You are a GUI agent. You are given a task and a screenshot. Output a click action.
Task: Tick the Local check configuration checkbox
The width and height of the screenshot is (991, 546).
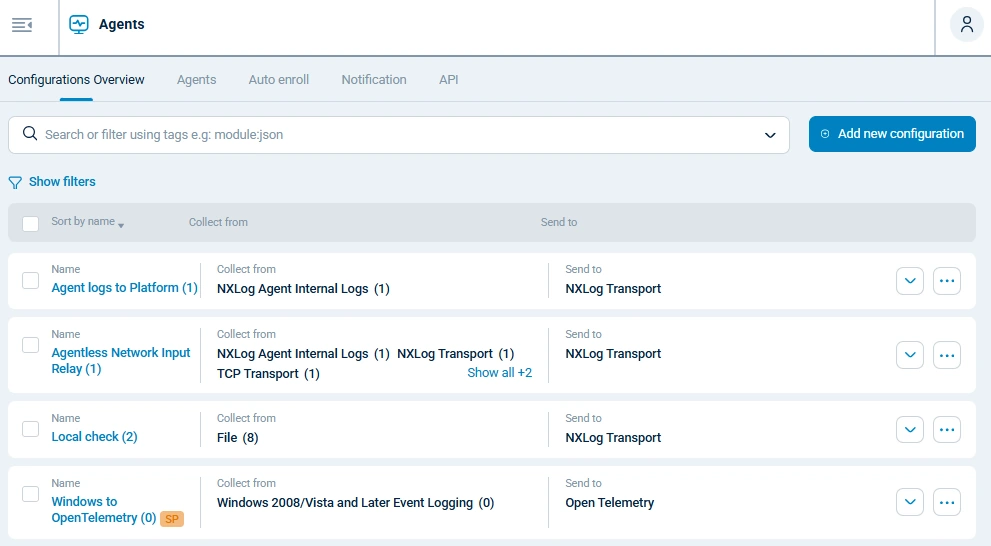point(30,429)
